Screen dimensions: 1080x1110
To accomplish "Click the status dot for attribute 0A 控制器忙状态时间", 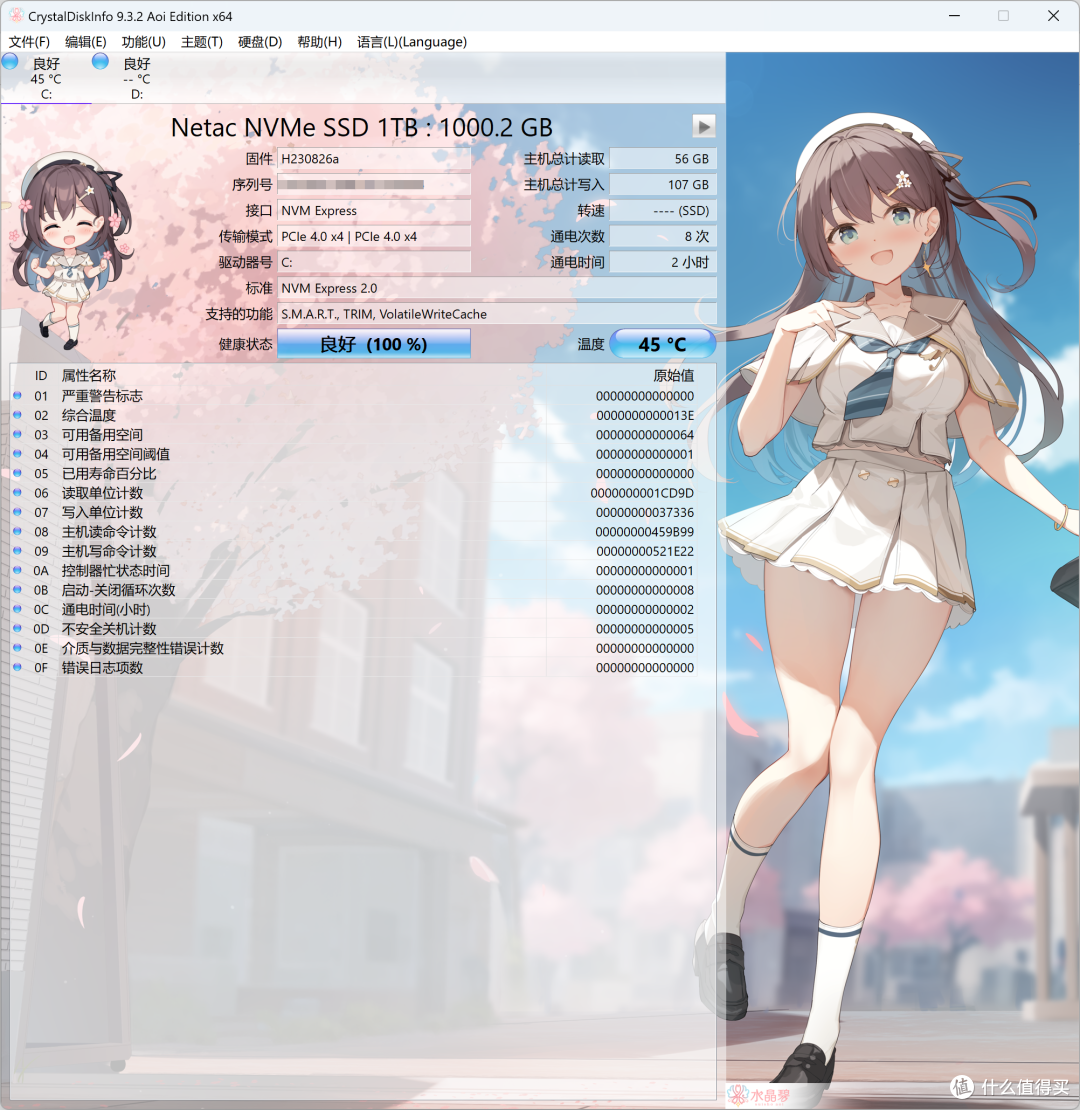I will [x=18, y=570].
